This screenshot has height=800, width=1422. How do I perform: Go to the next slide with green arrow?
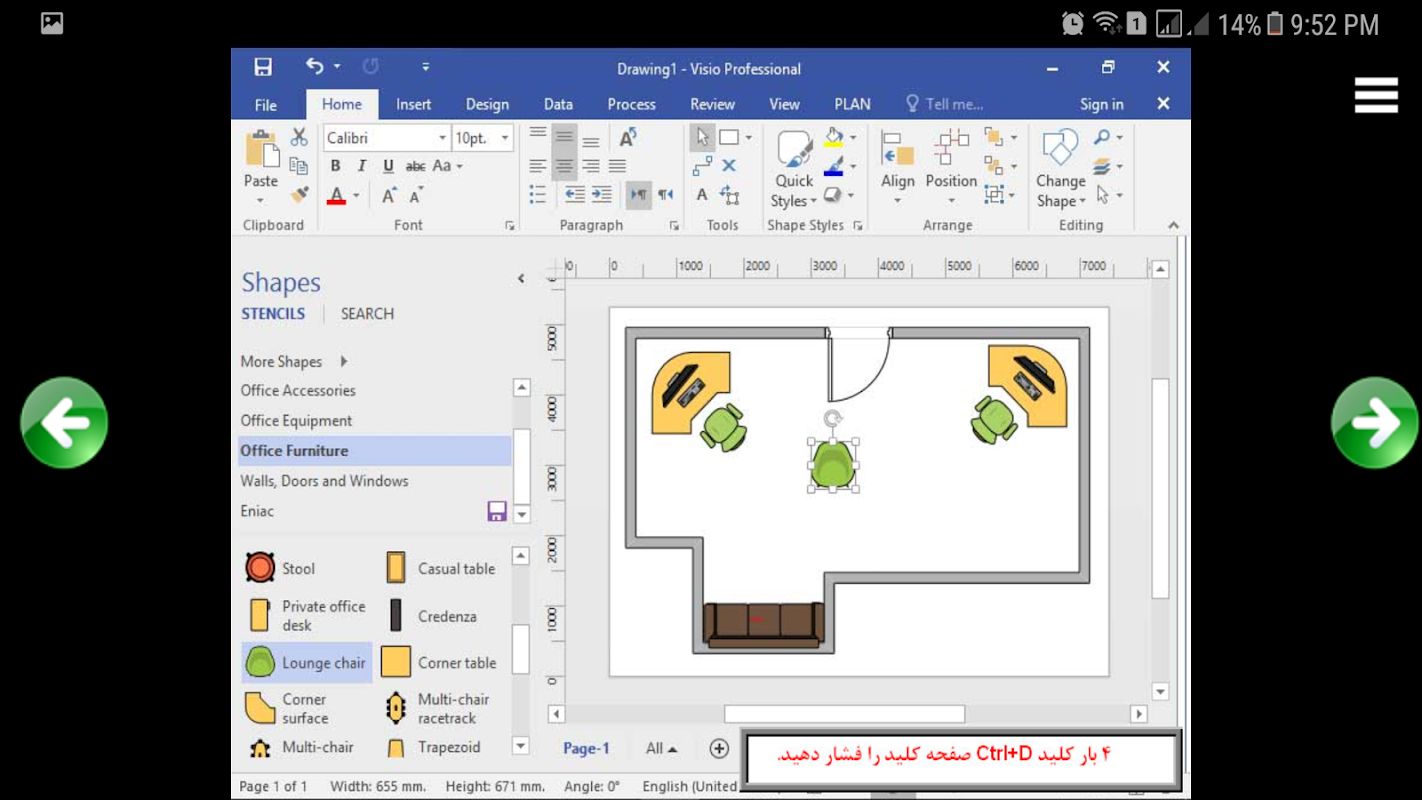(x=1375, y=423)
